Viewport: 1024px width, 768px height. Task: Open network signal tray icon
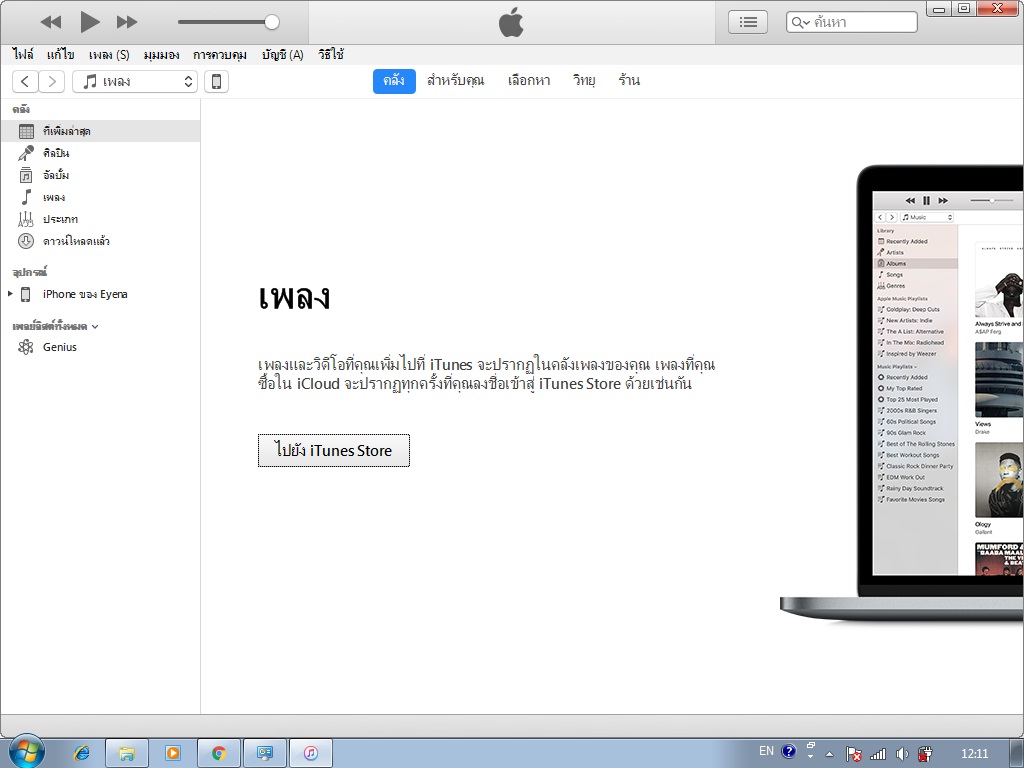[878, 754]
